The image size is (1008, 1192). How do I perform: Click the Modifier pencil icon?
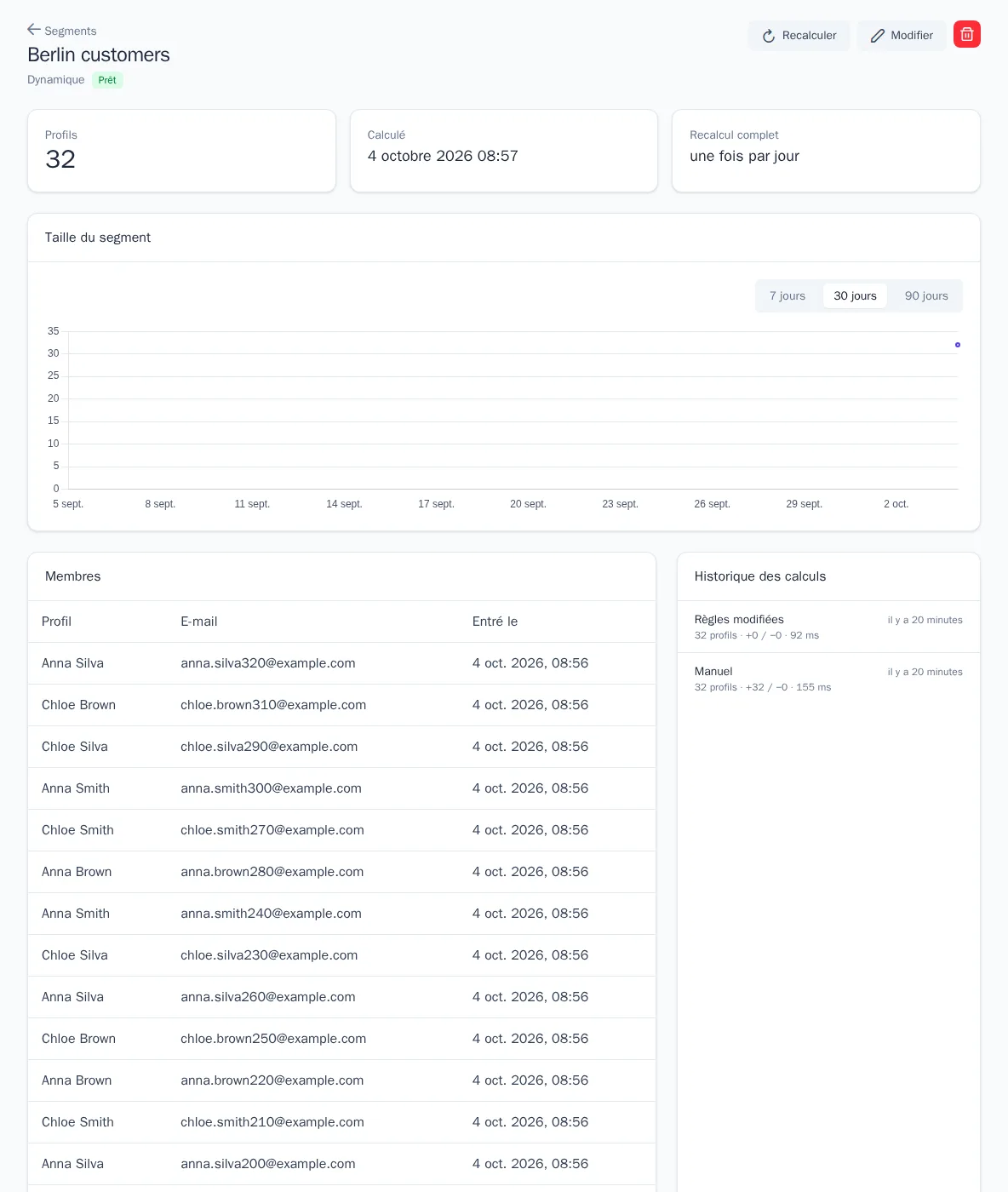pyautogui.click(x=878, y=36)
